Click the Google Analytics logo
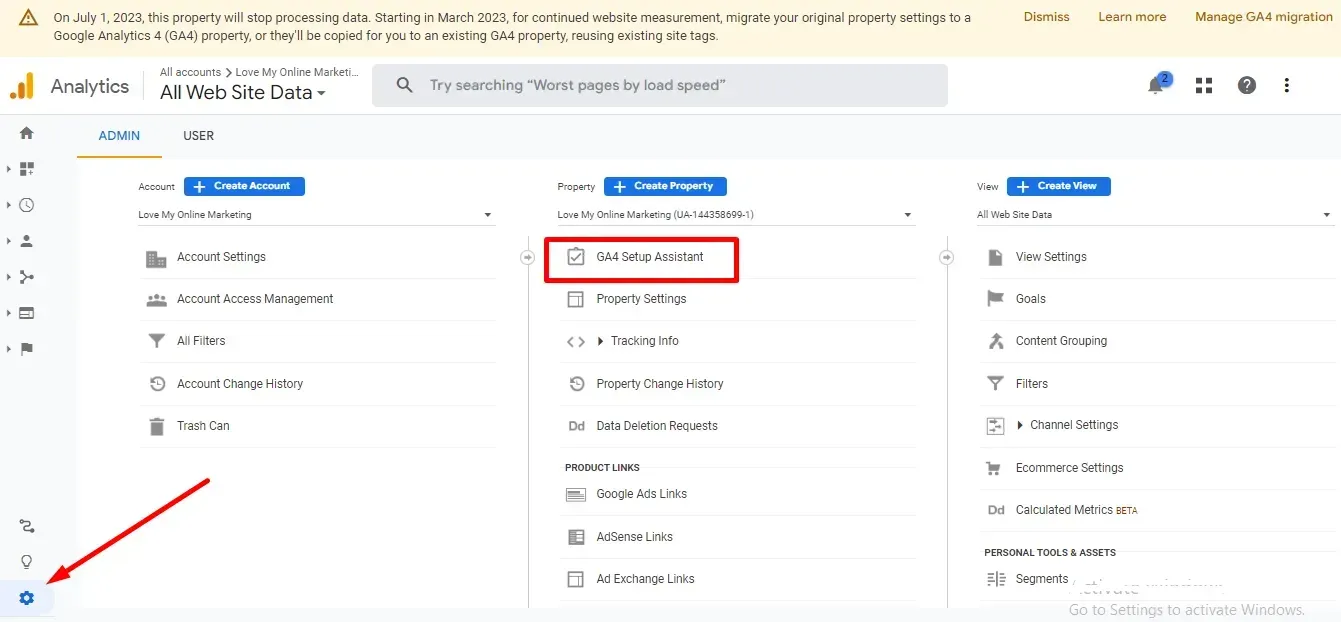This screenshot has width=1341, height=622. tap(22, 86)
